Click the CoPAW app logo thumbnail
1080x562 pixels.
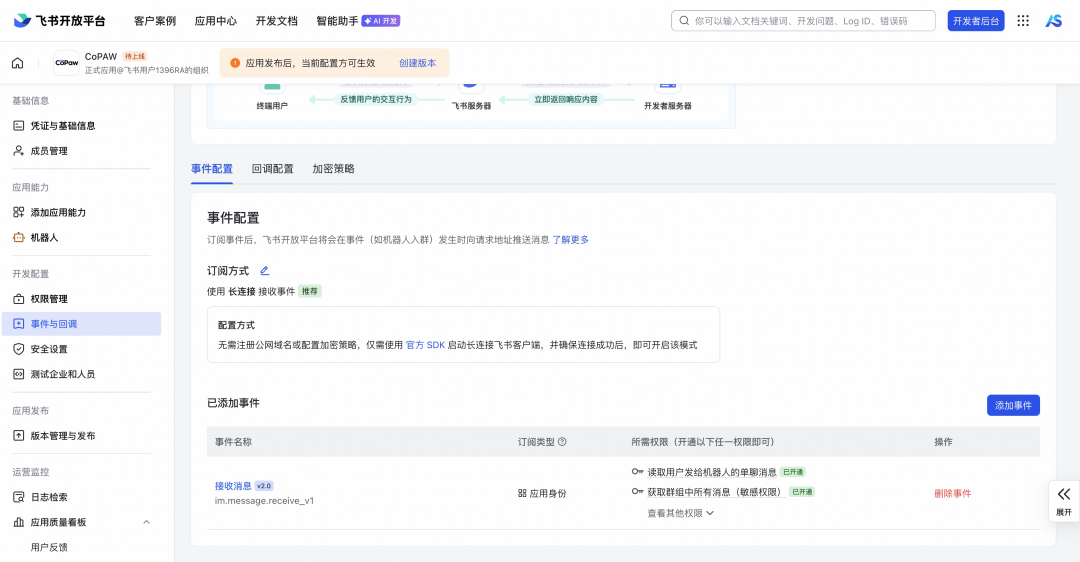67,63
